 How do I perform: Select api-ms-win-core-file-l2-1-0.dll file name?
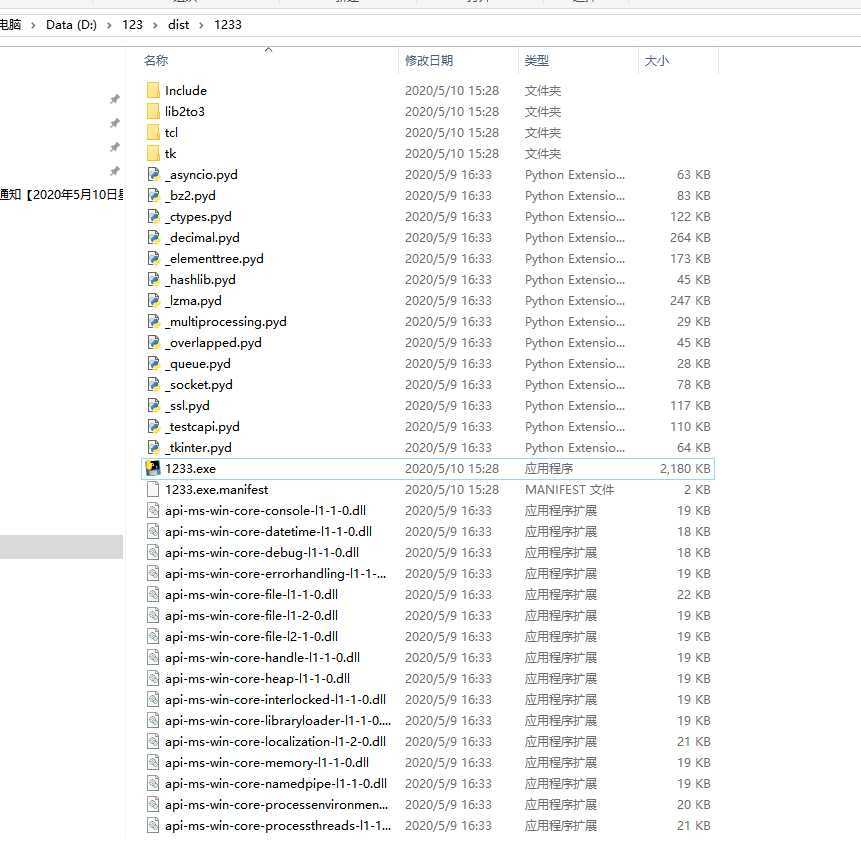(251, 636)
